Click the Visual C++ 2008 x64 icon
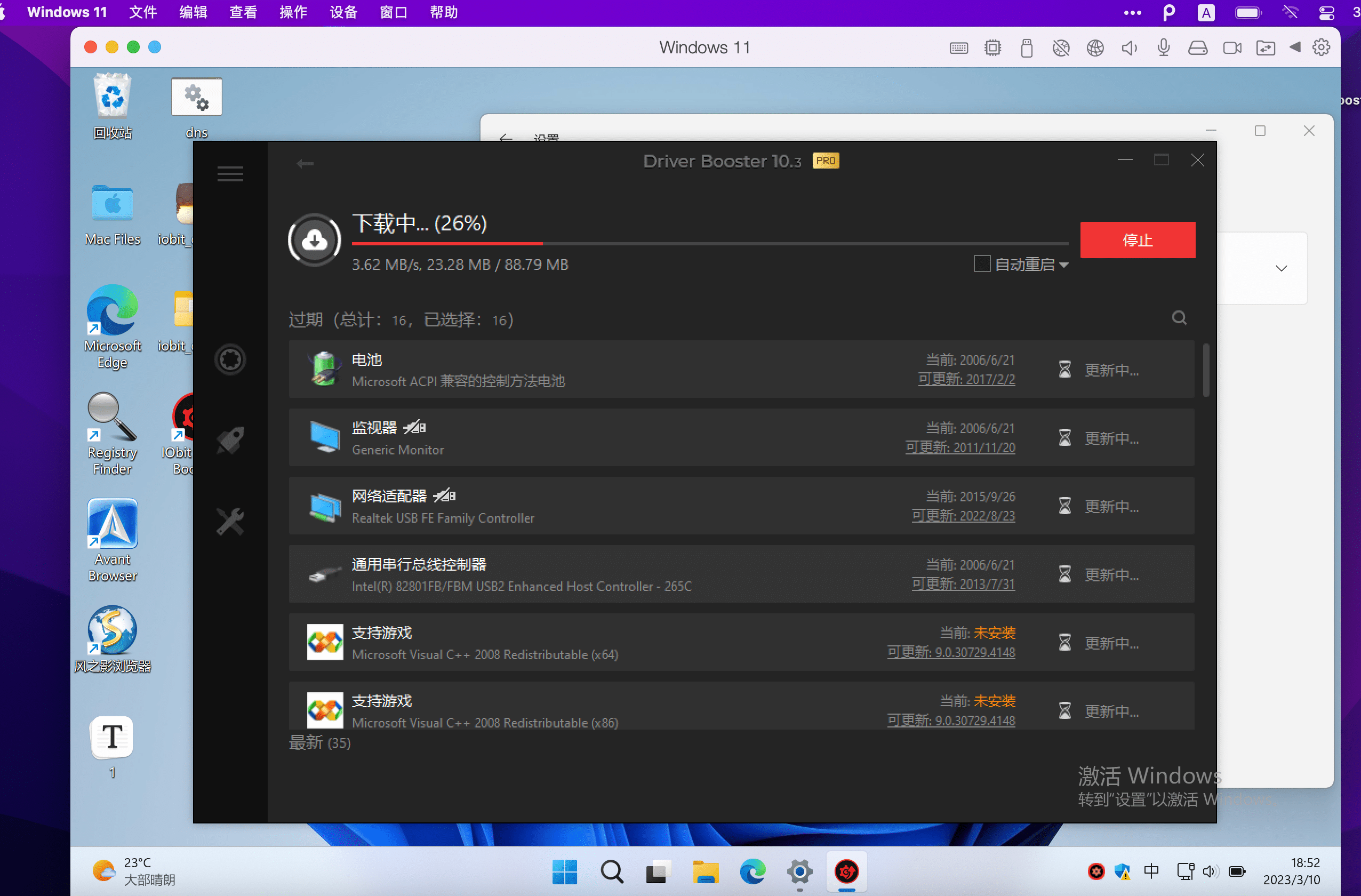The width and height of the screenshot is (1361, 896). click(325, 642)
